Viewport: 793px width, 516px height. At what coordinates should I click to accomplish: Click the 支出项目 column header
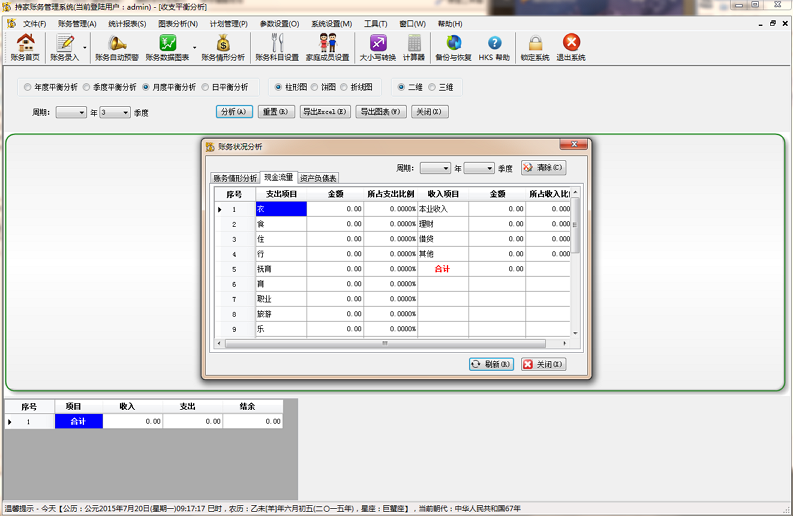pyautogui.click(x=281, y=194)
